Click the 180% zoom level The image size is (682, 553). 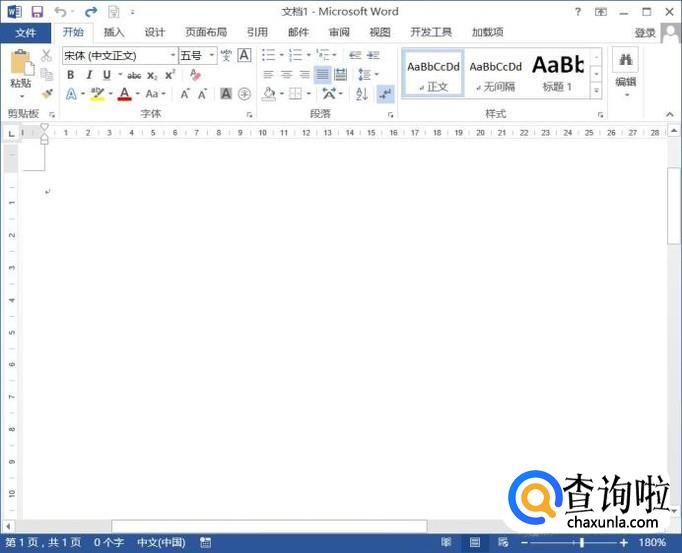pos(652,543)
